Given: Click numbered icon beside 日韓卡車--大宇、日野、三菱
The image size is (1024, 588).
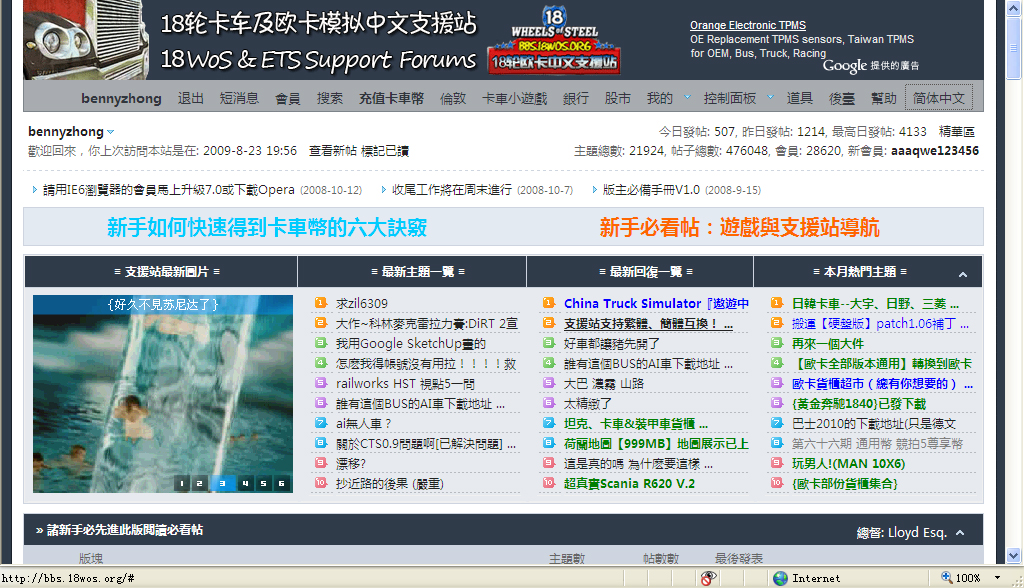Looking at the screenshot, I should tap(777, 302).
